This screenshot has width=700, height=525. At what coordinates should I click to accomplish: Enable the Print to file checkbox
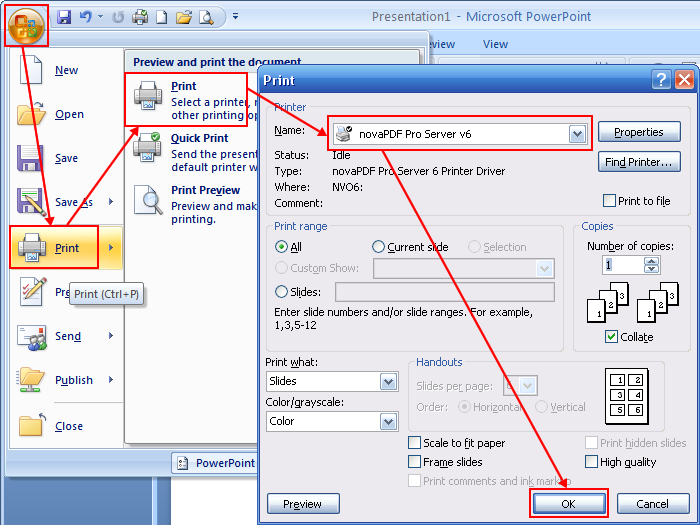(609, 200)
